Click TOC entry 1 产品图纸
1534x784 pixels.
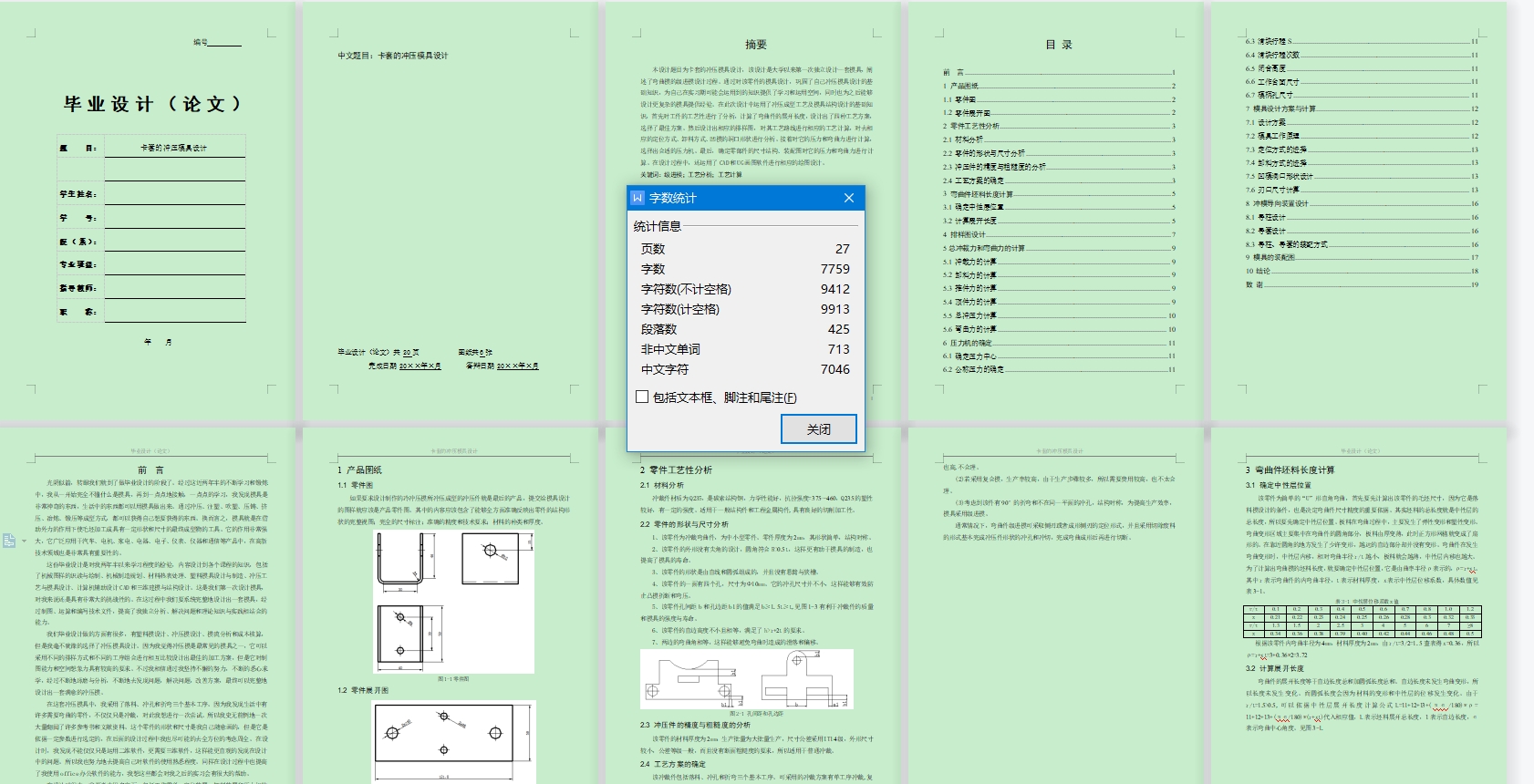(1059, 86)
